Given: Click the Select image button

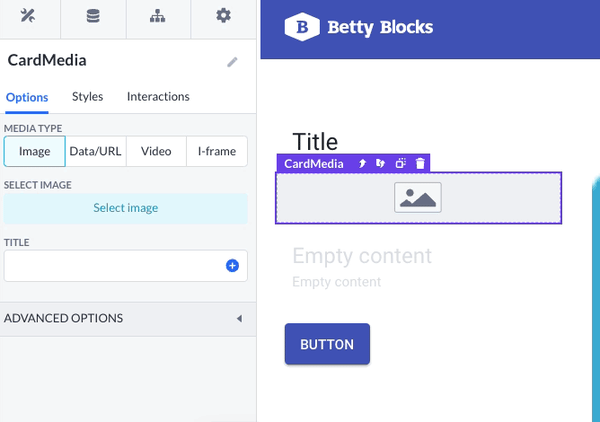Looking at the screenshot, I should 126,208.
